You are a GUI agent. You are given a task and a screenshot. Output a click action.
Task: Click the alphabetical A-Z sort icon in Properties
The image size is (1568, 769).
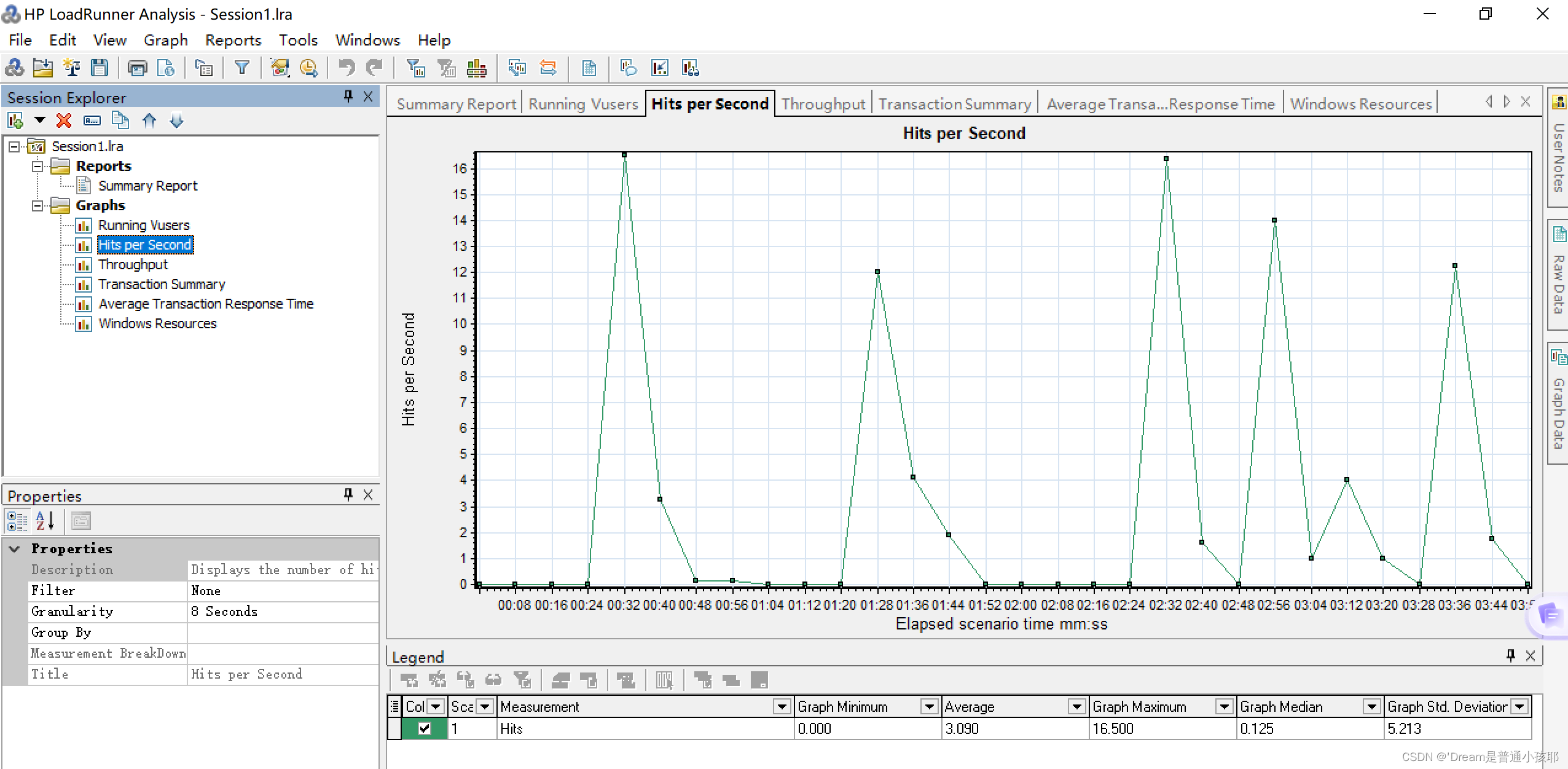45,521
